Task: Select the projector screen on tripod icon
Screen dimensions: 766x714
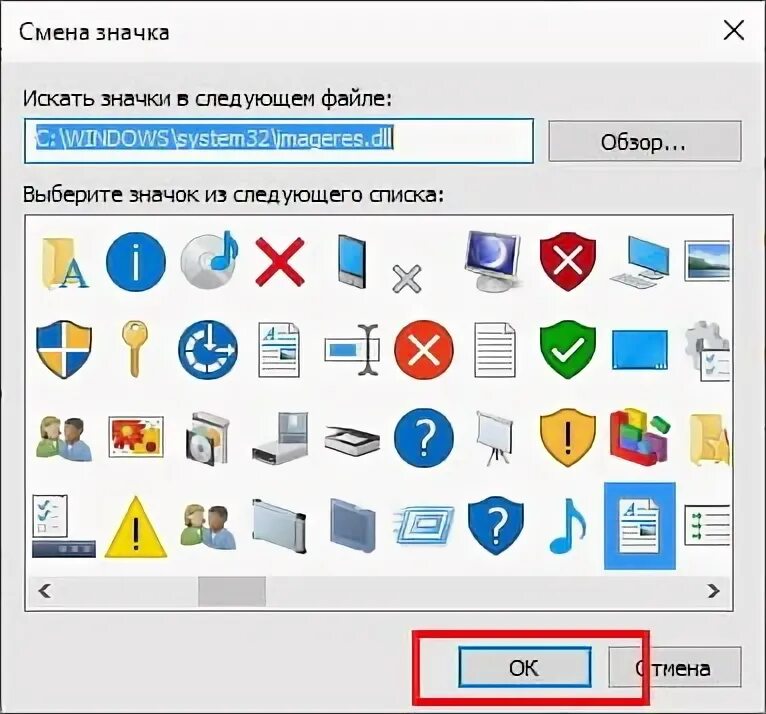Action: click(495, 438)
